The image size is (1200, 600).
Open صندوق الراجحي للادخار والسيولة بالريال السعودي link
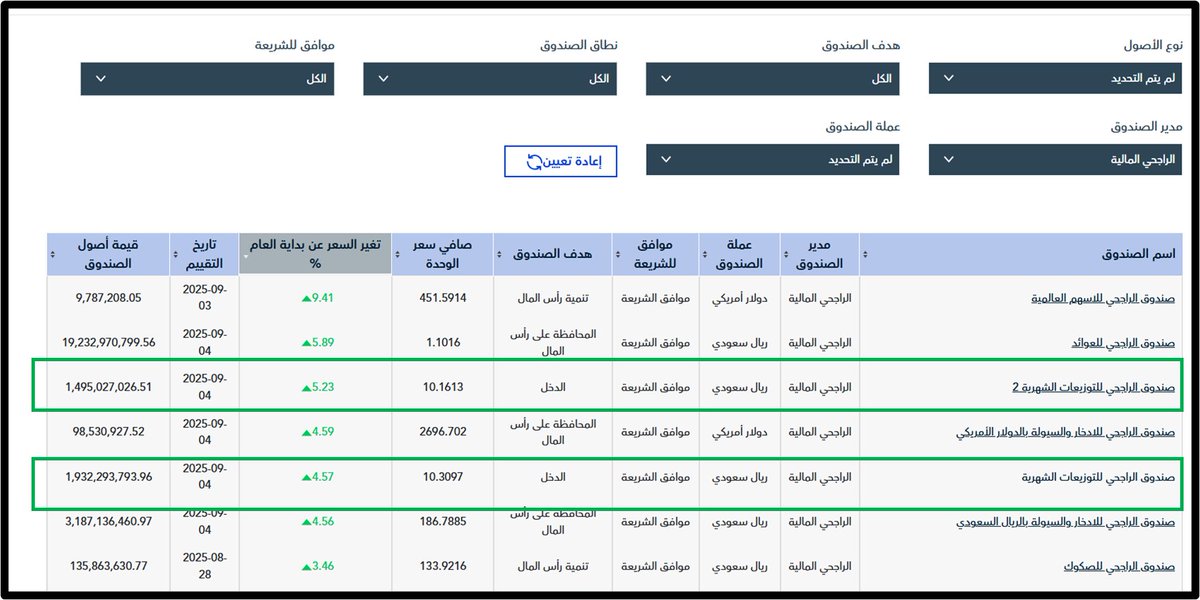[x=1066, y=522]
